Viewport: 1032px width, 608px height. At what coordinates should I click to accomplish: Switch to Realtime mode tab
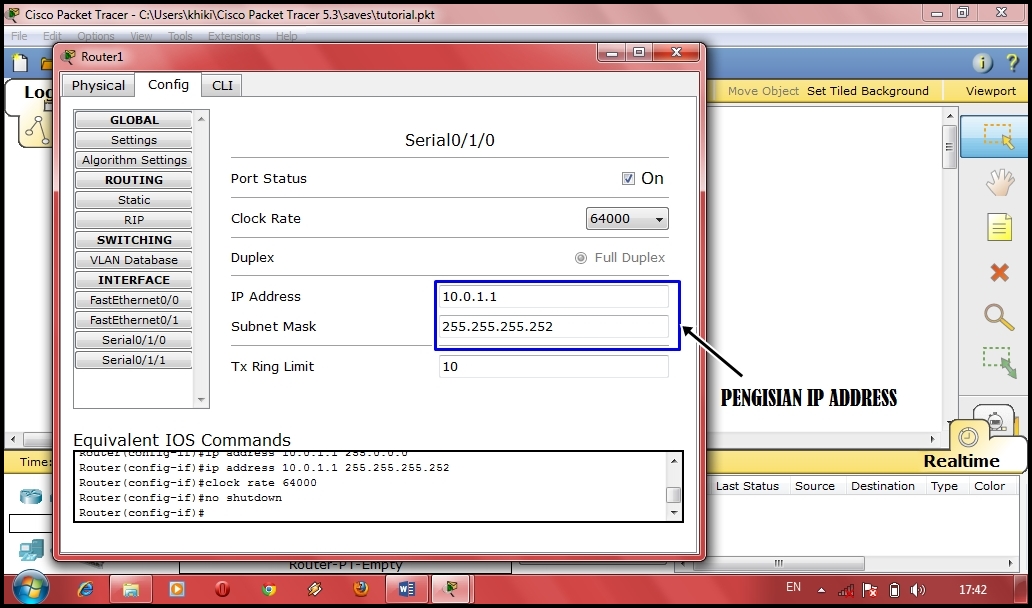[961, 461]
